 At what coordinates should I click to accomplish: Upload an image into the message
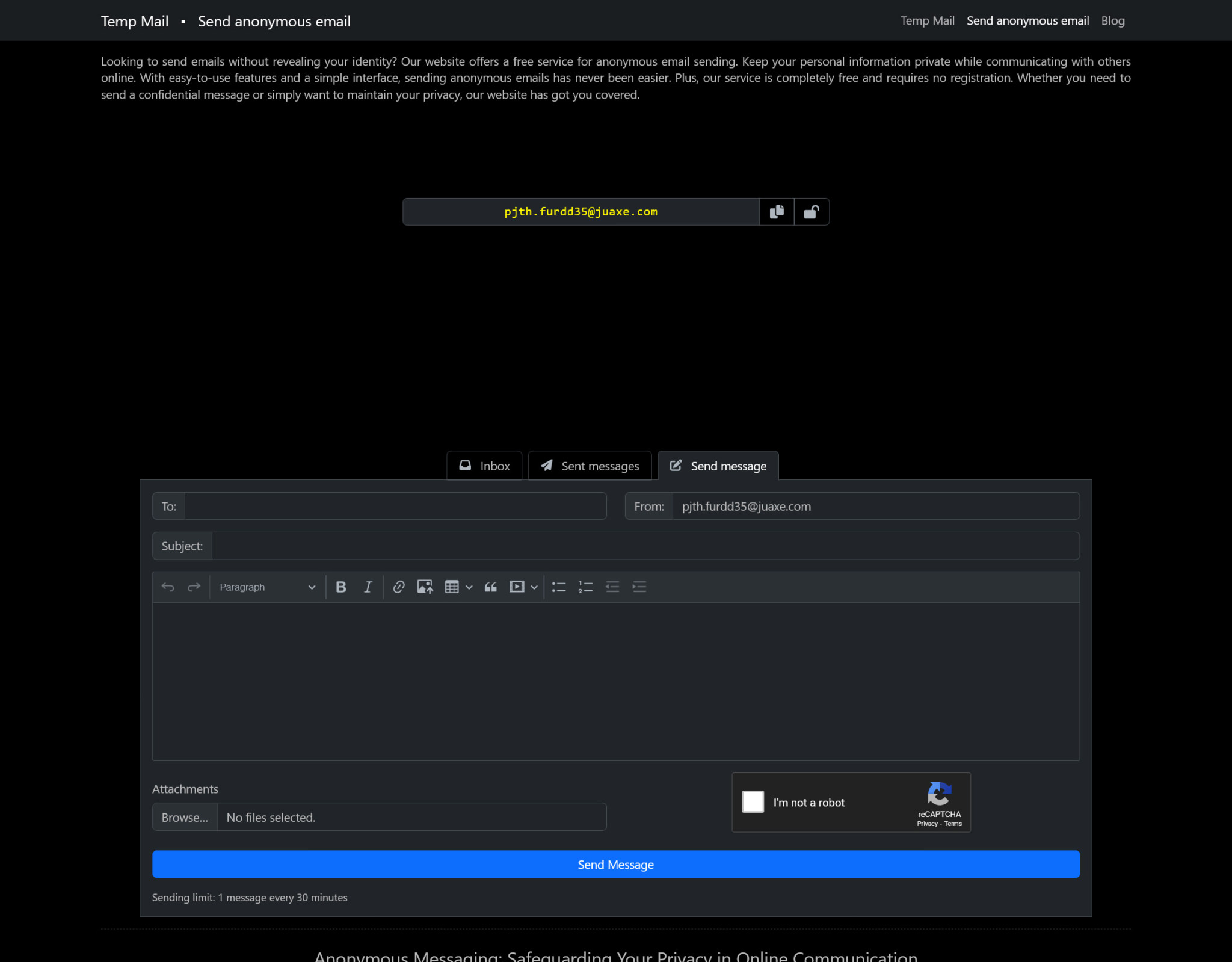point(425,587)
